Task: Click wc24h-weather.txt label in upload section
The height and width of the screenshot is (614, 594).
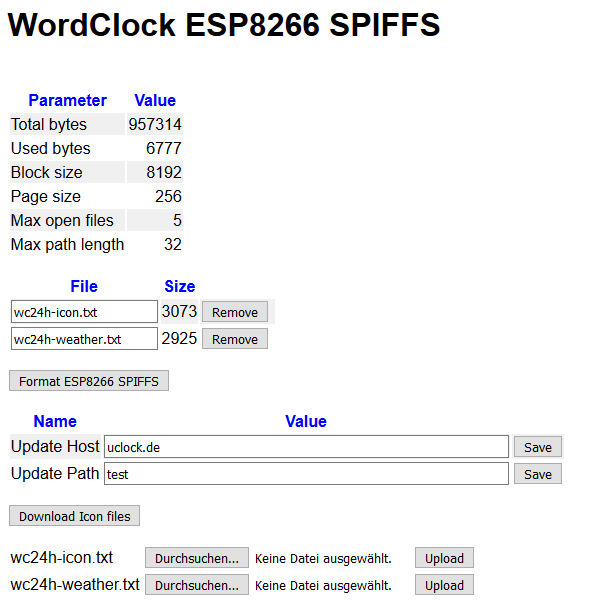Action: (x=75, y=584)
